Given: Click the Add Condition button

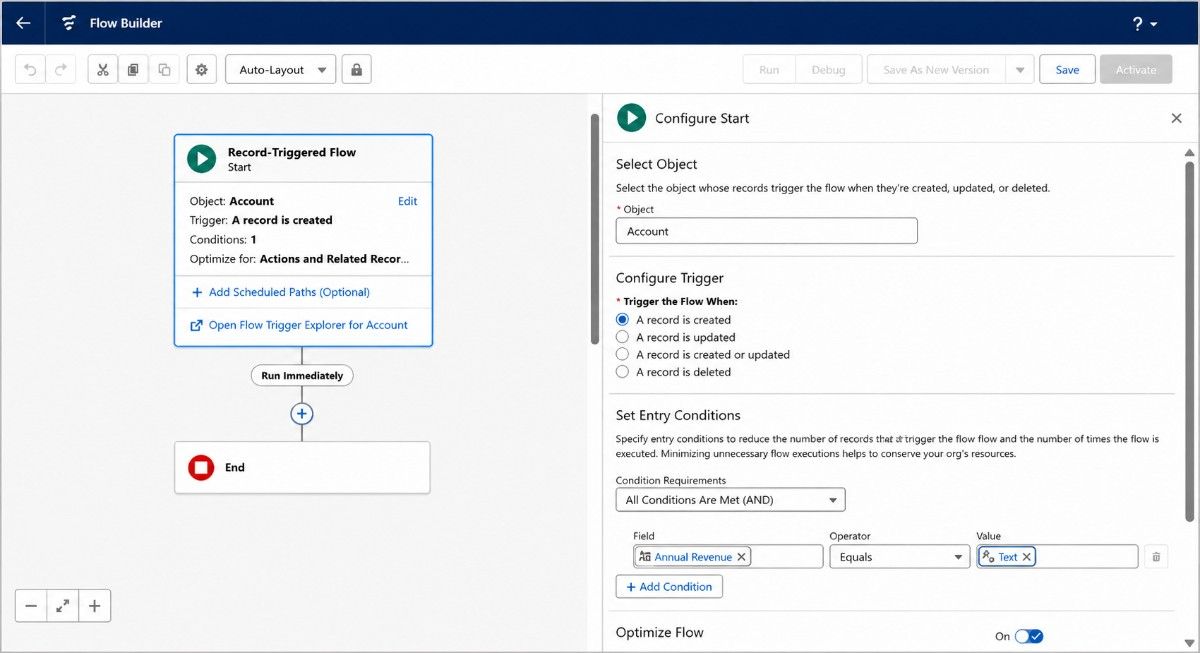Looking at the screenshot, I should tap(669, 587).
